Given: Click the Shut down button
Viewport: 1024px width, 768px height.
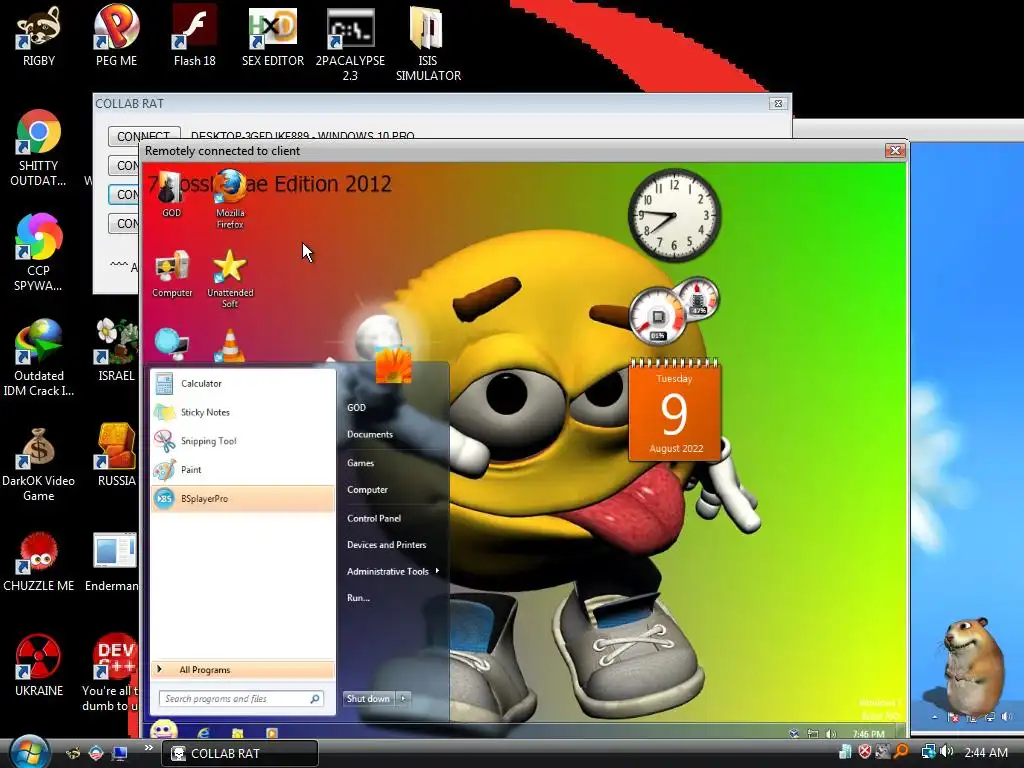Looking at the screenshot, I should click(x=368, y=698).
